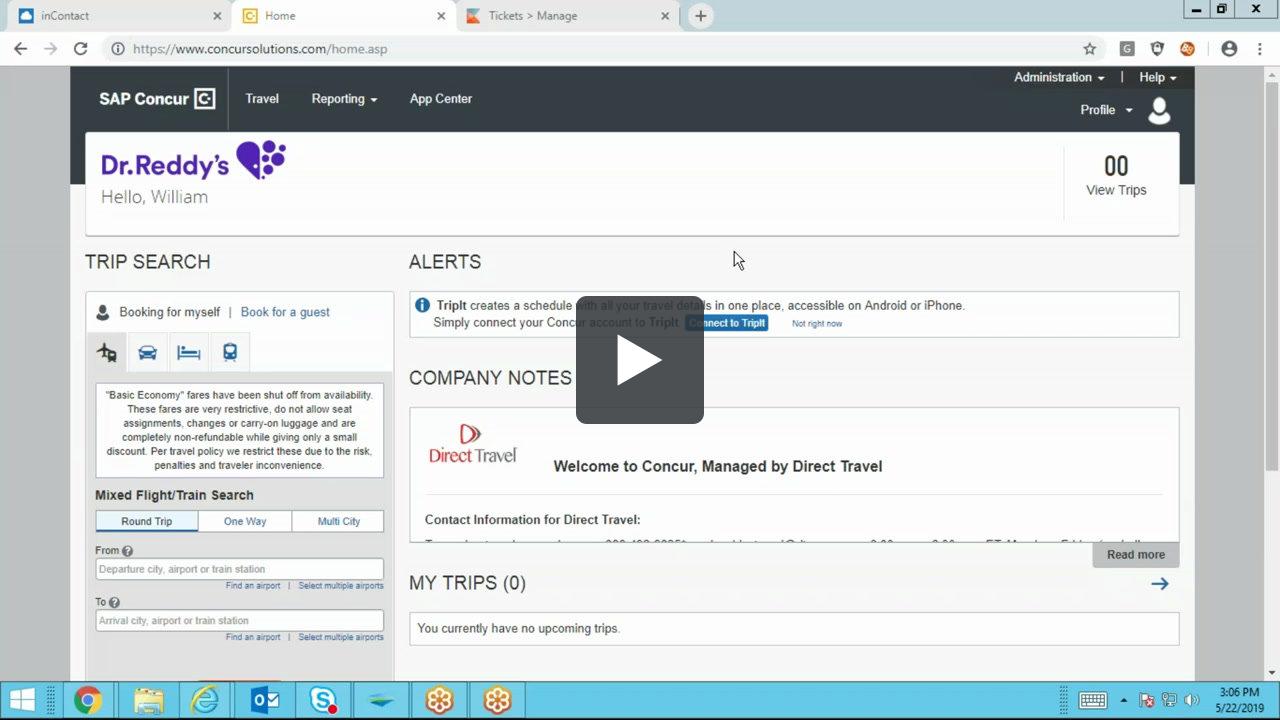
Task: Open Skype from the taskbar
Action: tap(322, 699)
